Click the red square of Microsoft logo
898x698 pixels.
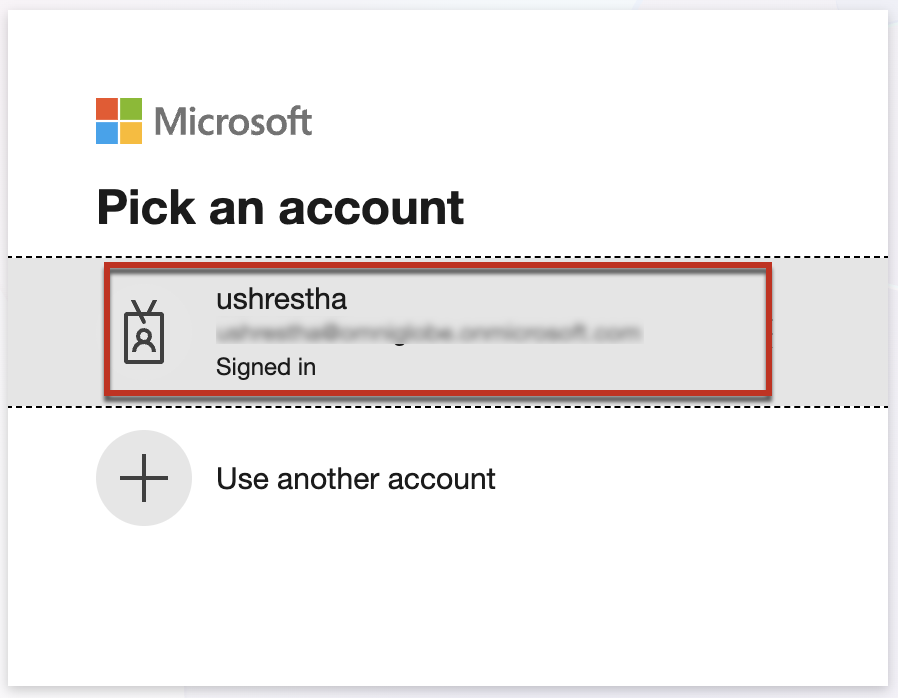(x=108, y=109)
